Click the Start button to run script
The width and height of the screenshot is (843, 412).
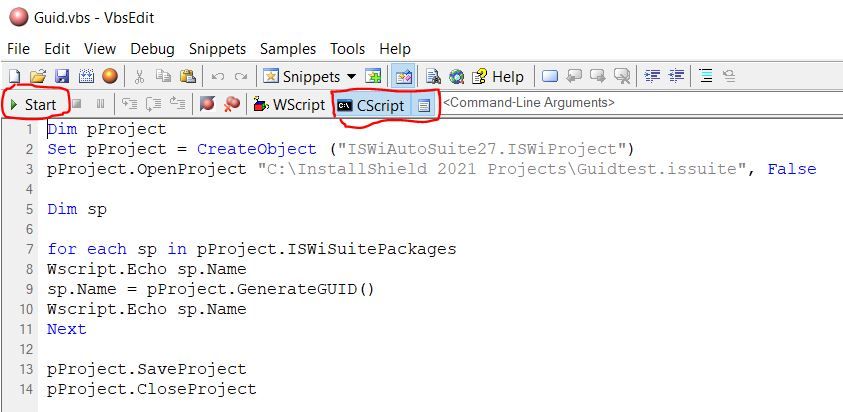33,103
